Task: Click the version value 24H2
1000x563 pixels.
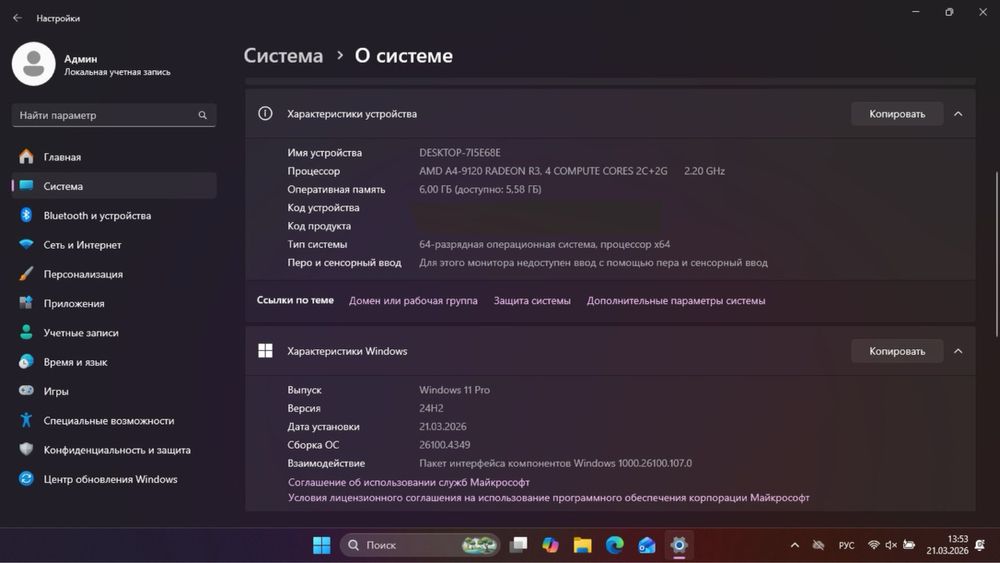Action: tap(431, 408)
